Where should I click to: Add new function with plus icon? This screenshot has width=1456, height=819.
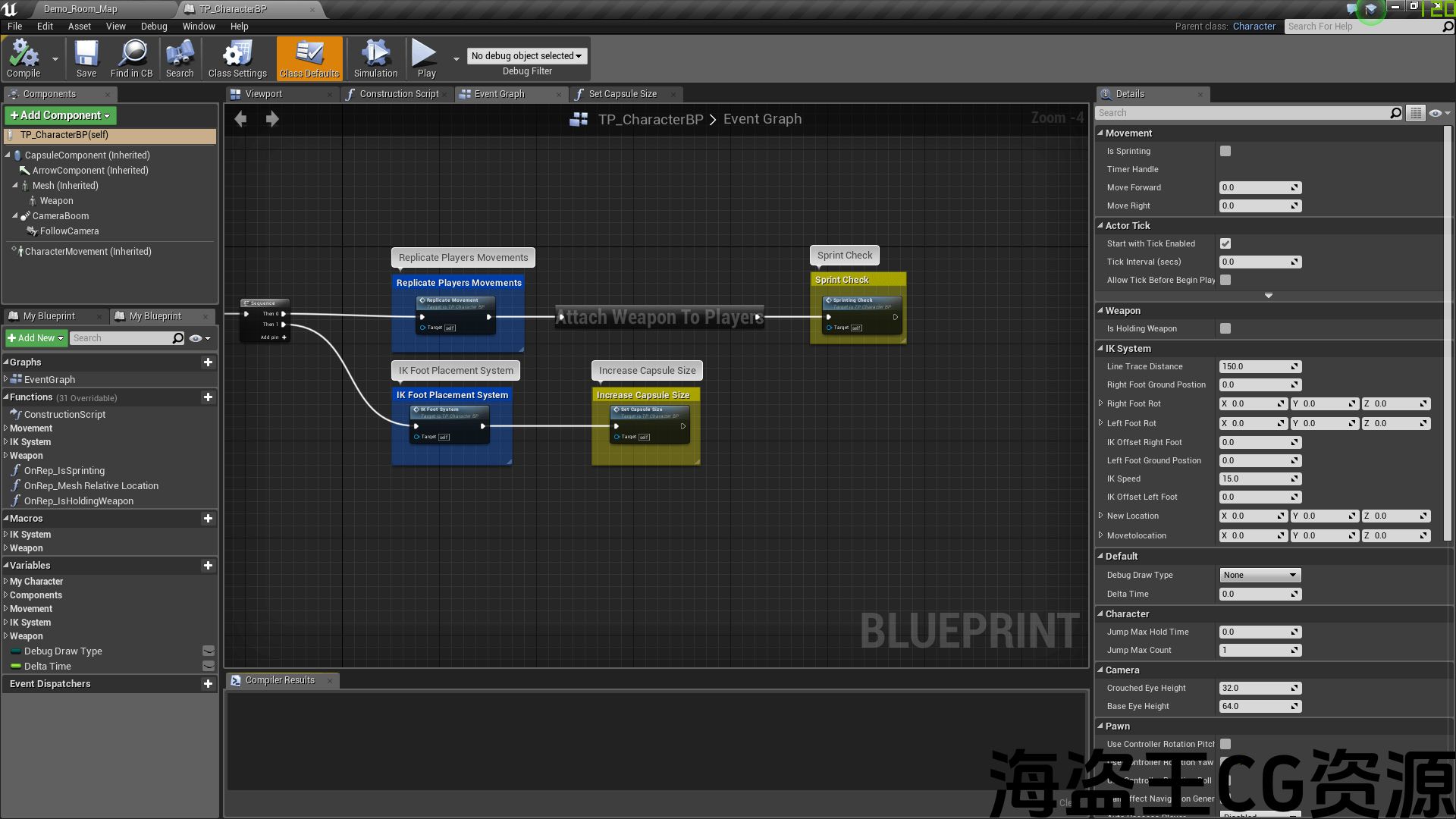[208, 397]
